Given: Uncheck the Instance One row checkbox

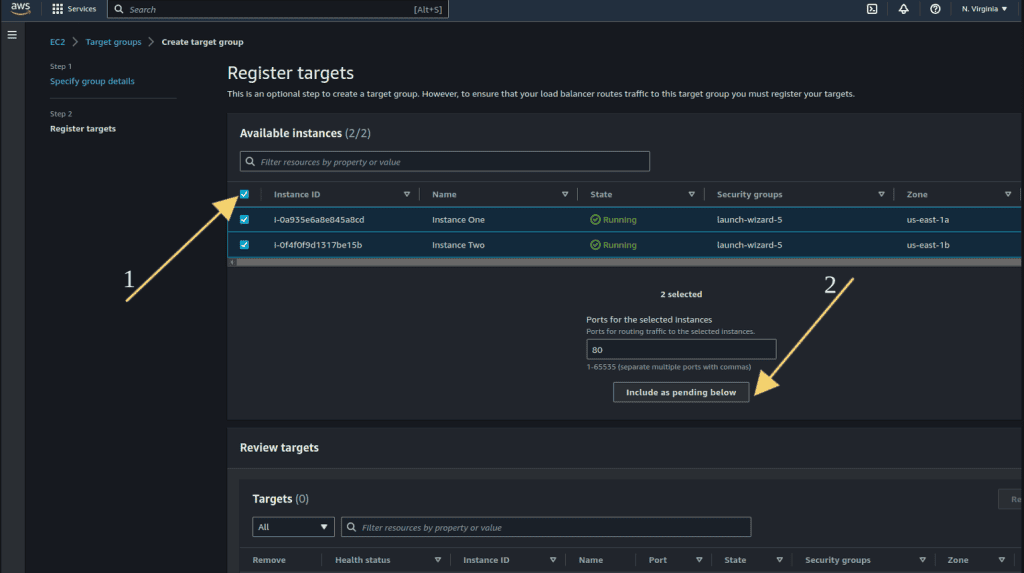Looking at the screenshot, I should (244, 220).
